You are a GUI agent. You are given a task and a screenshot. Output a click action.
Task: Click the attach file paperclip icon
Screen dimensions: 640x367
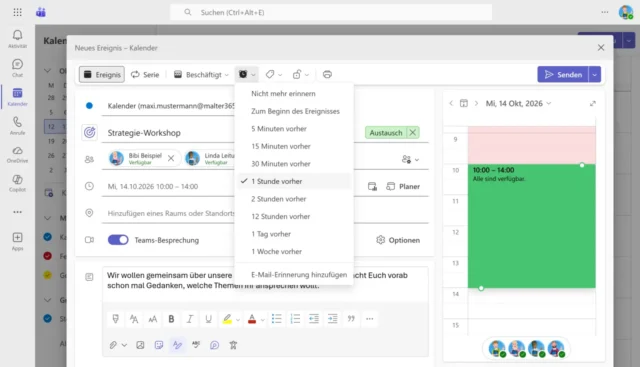113,345
